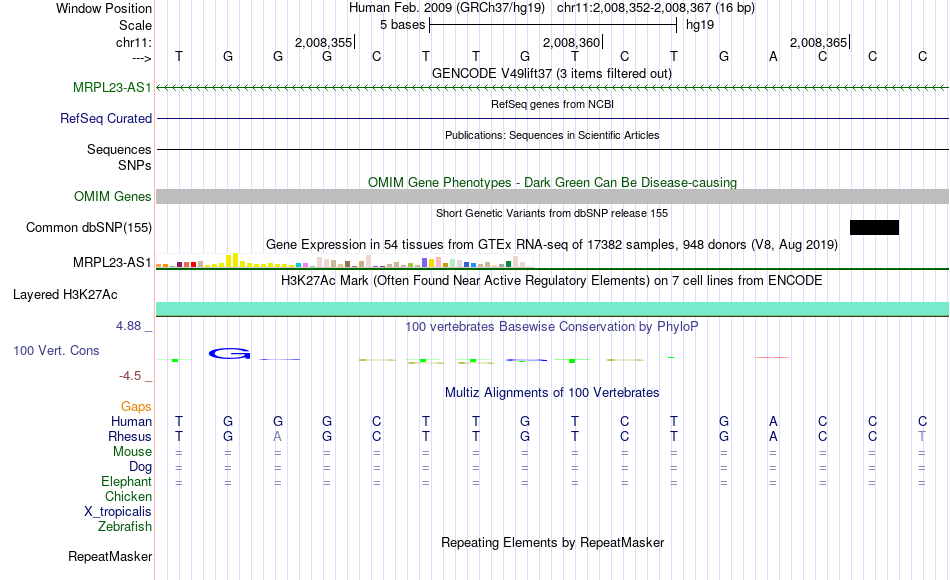The height and width of the screenshot is (580, 950).
Task: Click the 5 bases scale bar
Action: click(553, 25)
